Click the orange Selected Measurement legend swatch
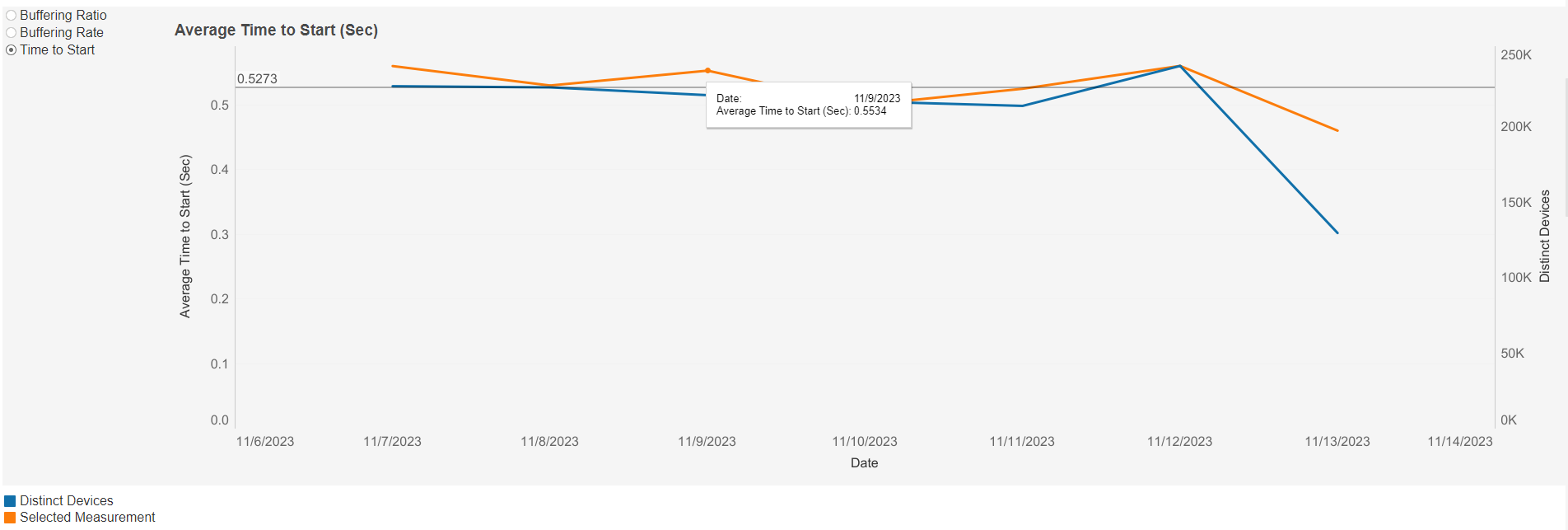The height and width of the screenshot is (530, 1568). [10, 518]
